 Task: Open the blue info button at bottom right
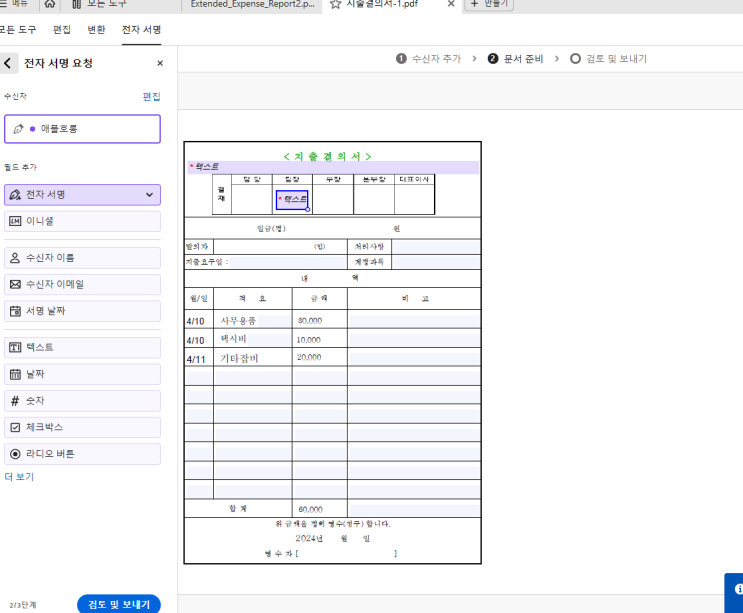734,592
